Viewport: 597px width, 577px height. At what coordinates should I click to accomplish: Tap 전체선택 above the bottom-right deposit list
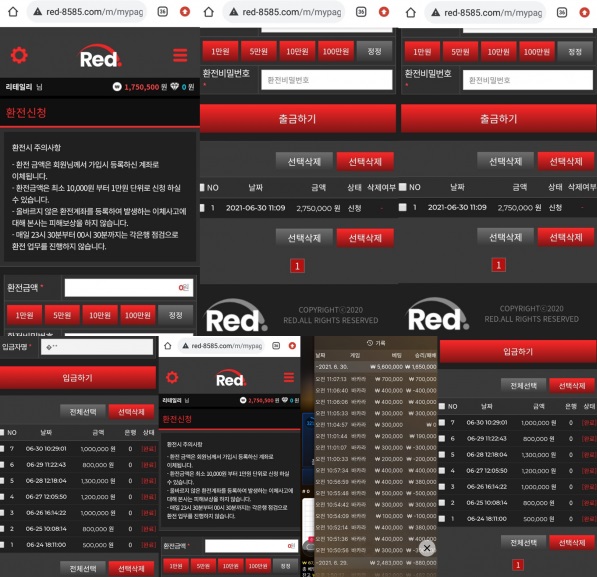tap(524, 386)
